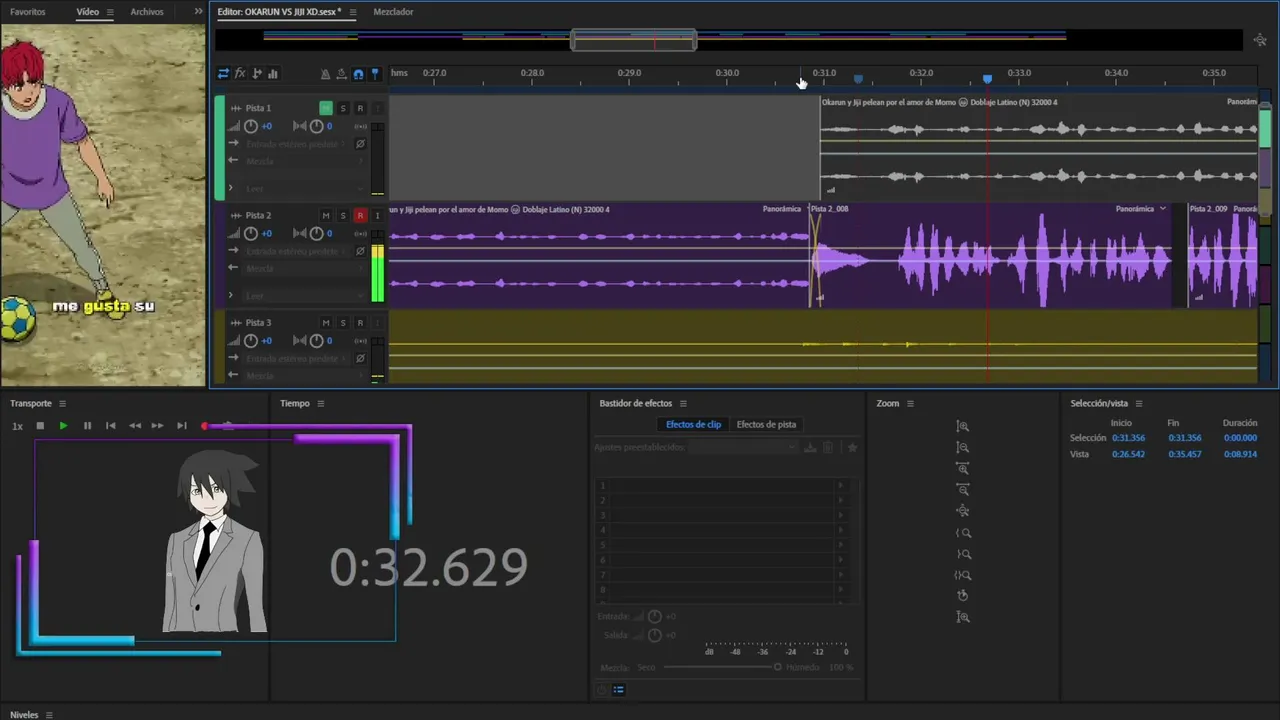This screenshot has width=1280, height=720.
Task: Open the Mezclador tab
Action: [x=393, y=12]
